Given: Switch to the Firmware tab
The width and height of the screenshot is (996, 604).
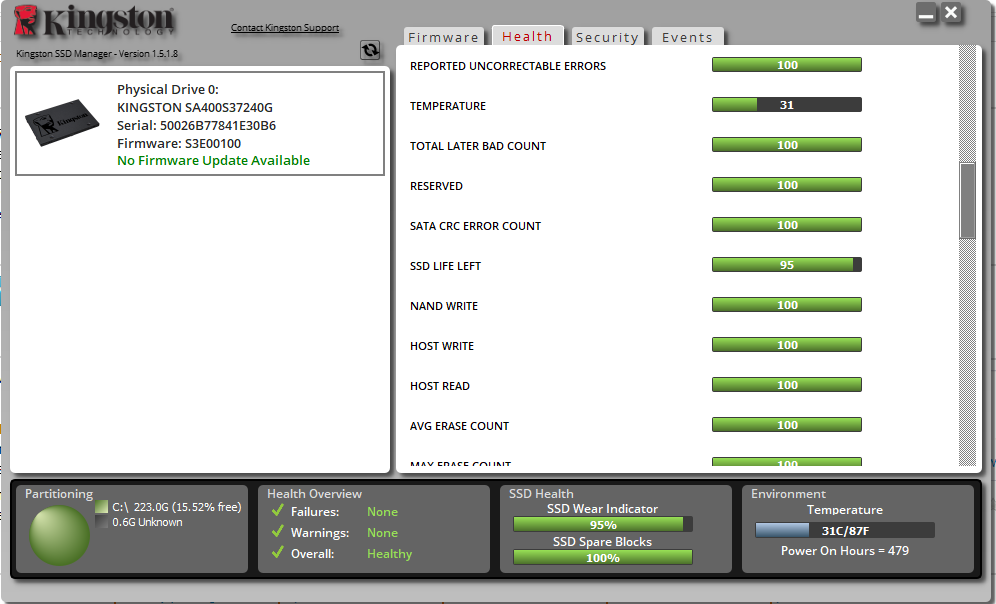Looking at the screenshot, I should 443,37.
